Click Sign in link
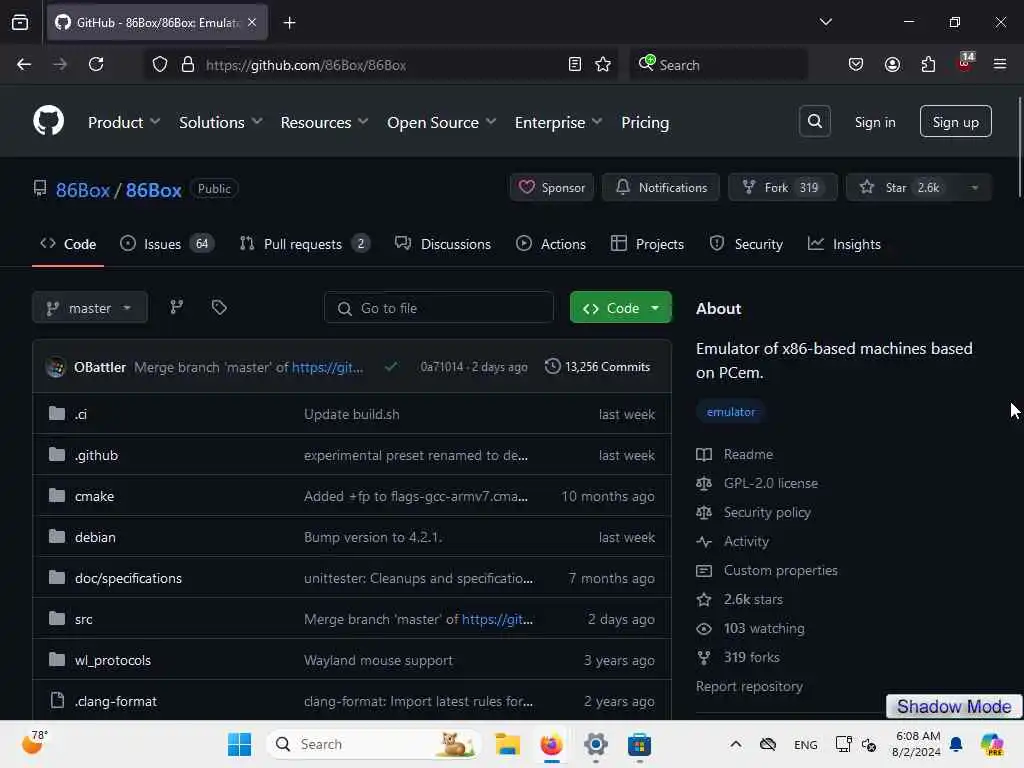Screen dimensions: 1024x768 click(874, 122)
